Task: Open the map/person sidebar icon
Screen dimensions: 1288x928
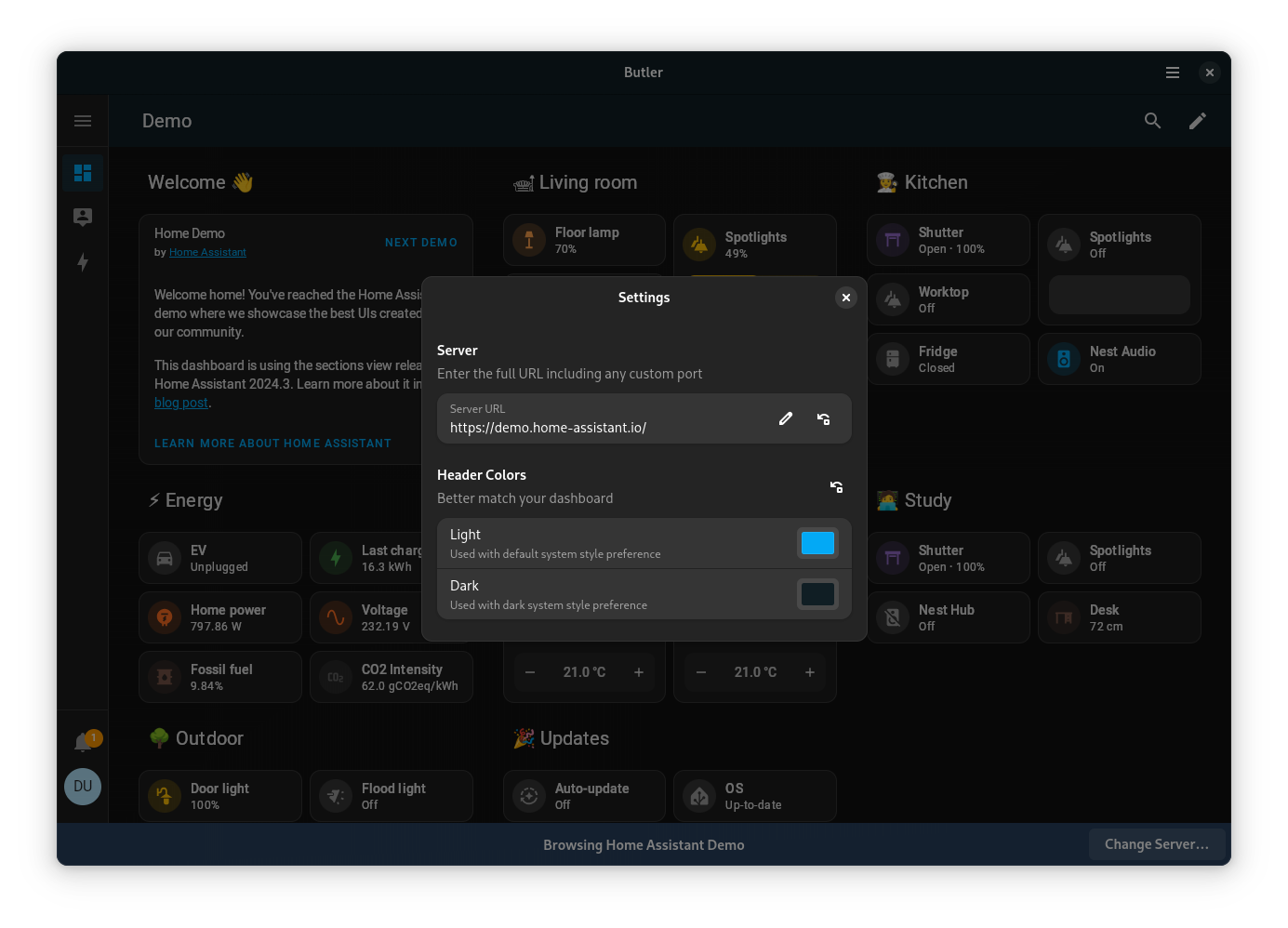Action: coord(83,218)
